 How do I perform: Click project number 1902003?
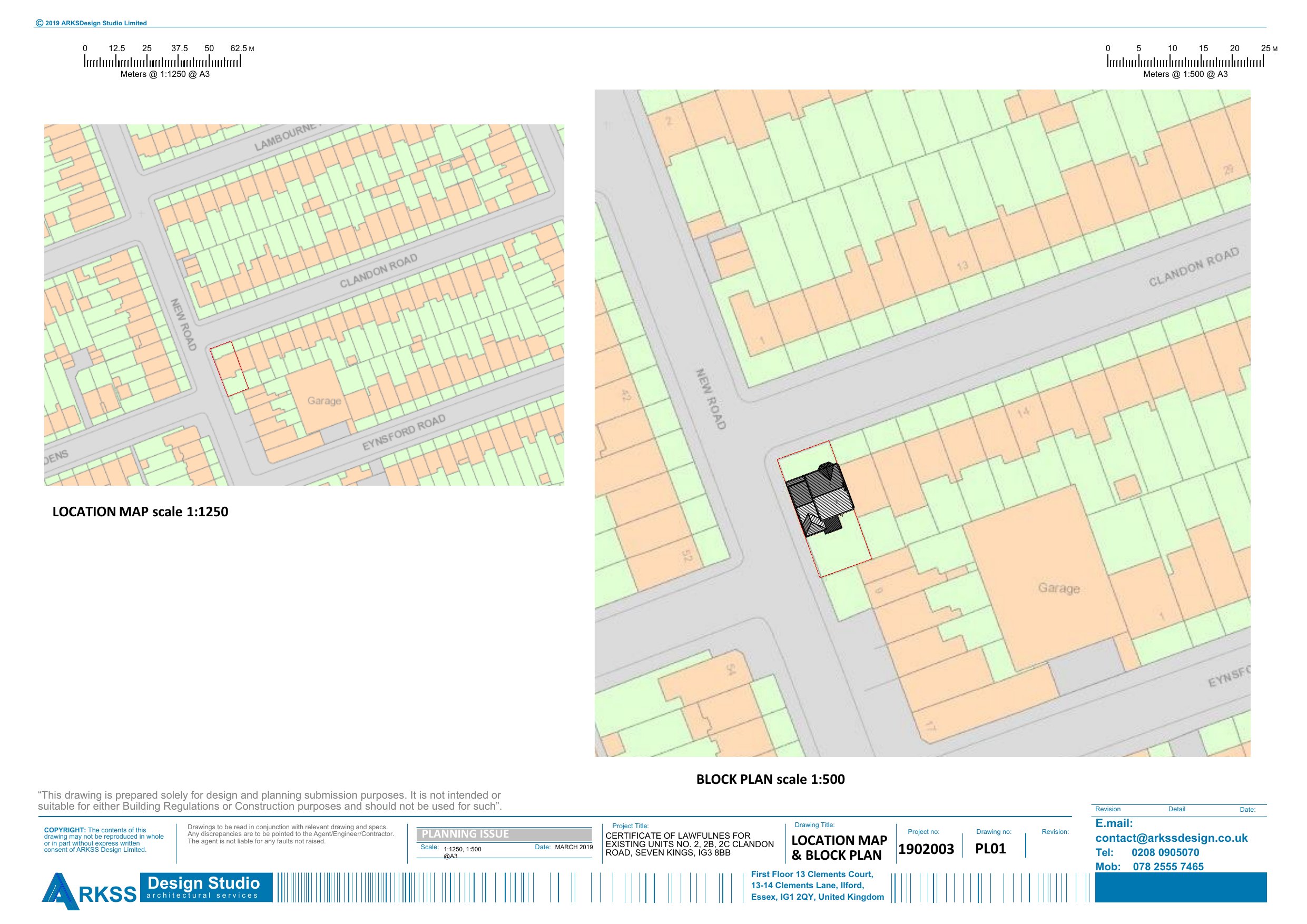point(926,849)
